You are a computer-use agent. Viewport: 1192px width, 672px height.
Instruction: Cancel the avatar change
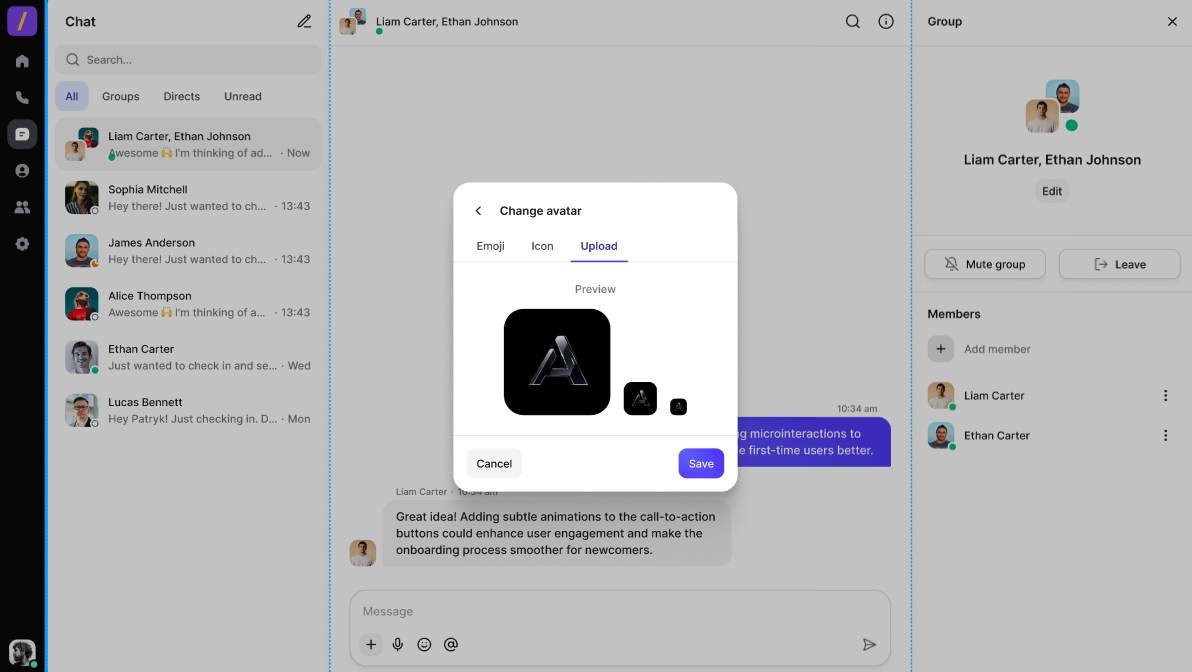tap(494, 463)
